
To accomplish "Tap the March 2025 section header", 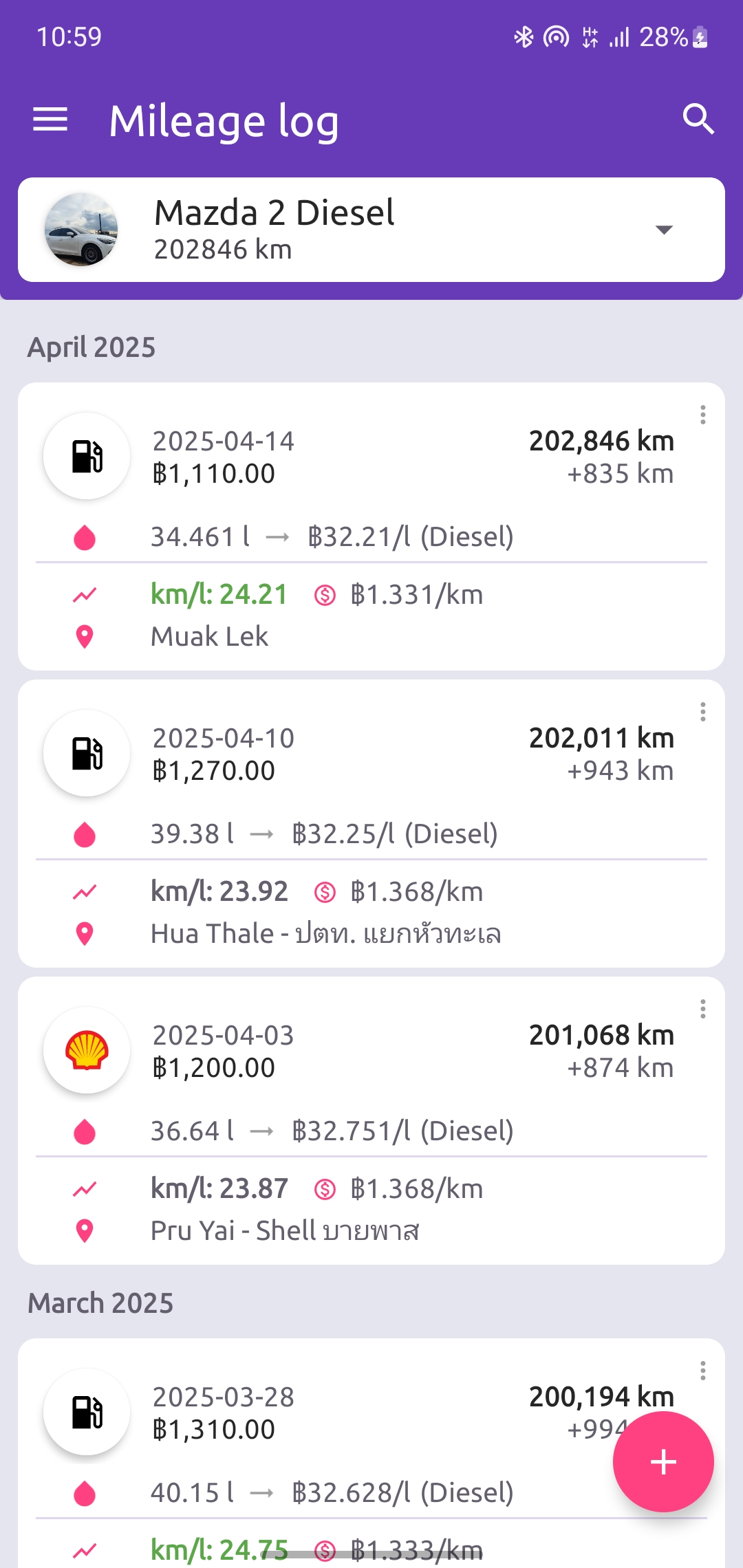I will click(x=100, y=1303).
